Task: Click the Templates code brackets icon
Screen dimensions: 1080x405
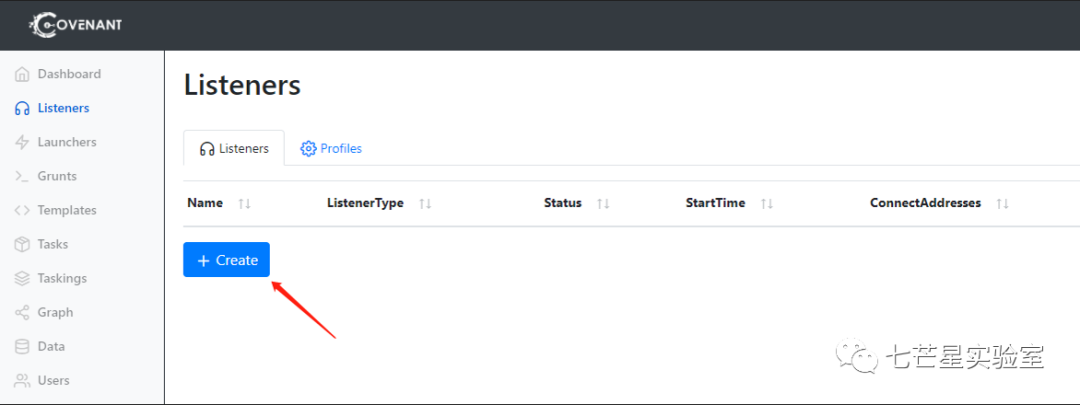Action: pos(22,210)
